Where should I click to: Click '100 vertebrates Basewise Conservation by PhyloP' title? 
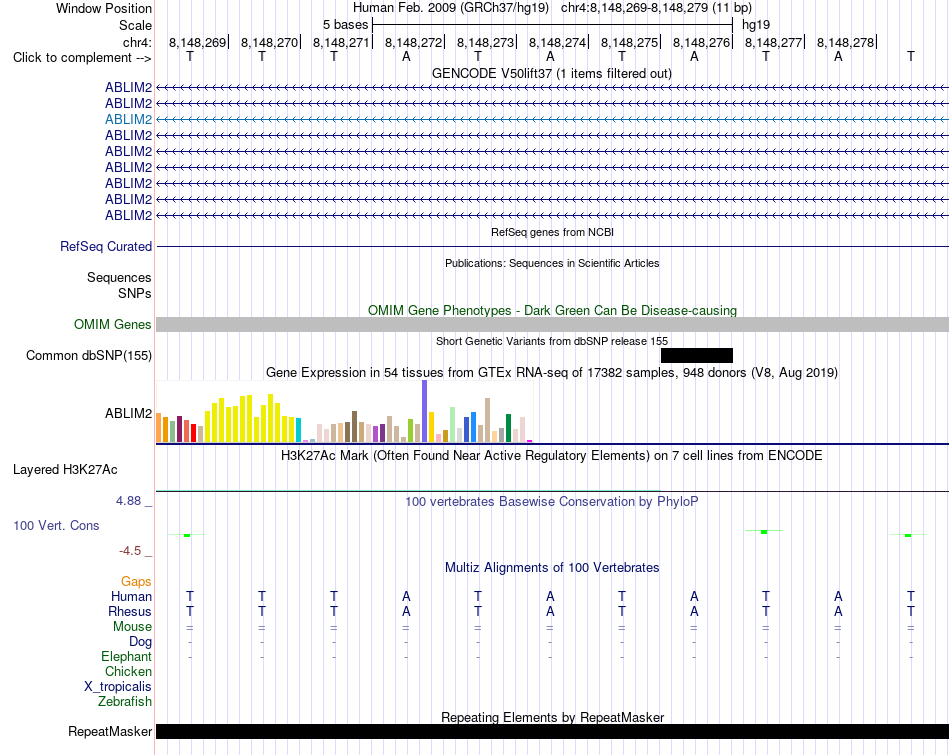[551, 502]
